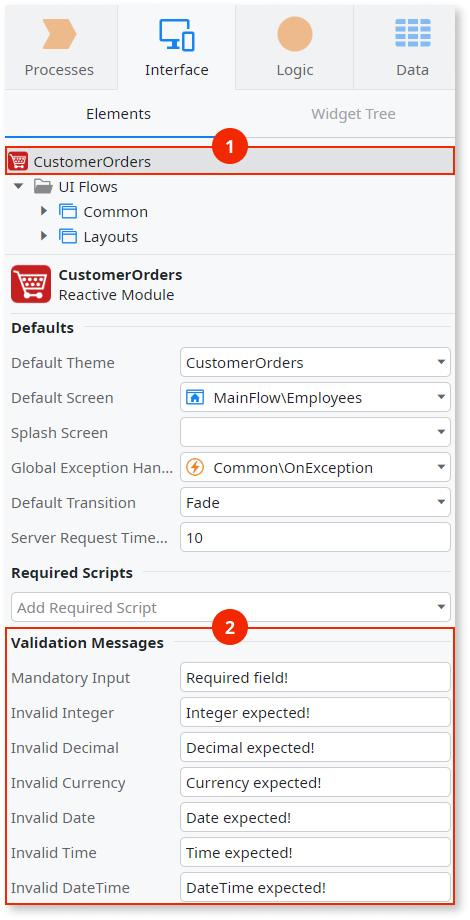Click the UI Flows folder icon
470x920 pixels.
[x=43, y=187]
